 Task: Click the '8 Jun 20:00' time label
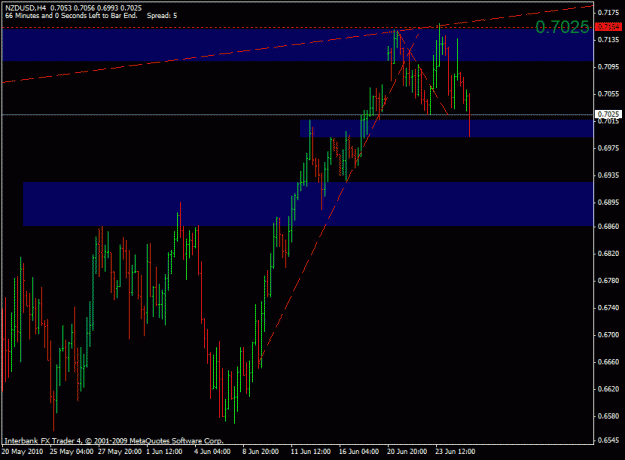[261, 452]
